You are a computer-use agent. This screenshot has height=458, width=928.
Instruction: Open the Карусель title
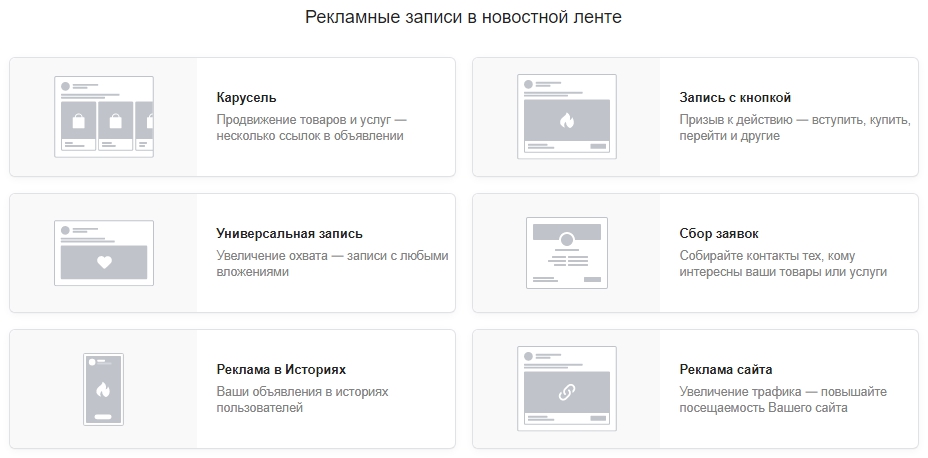coord(246,98)
